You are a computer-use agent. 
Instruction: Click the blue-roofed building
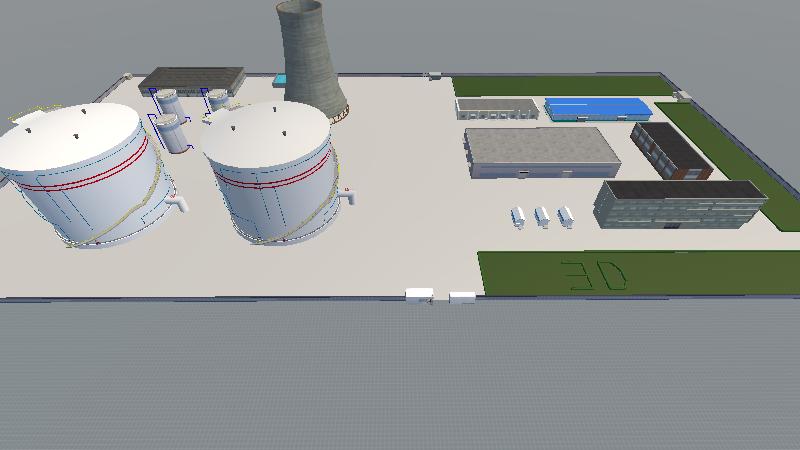pos(597,108)
